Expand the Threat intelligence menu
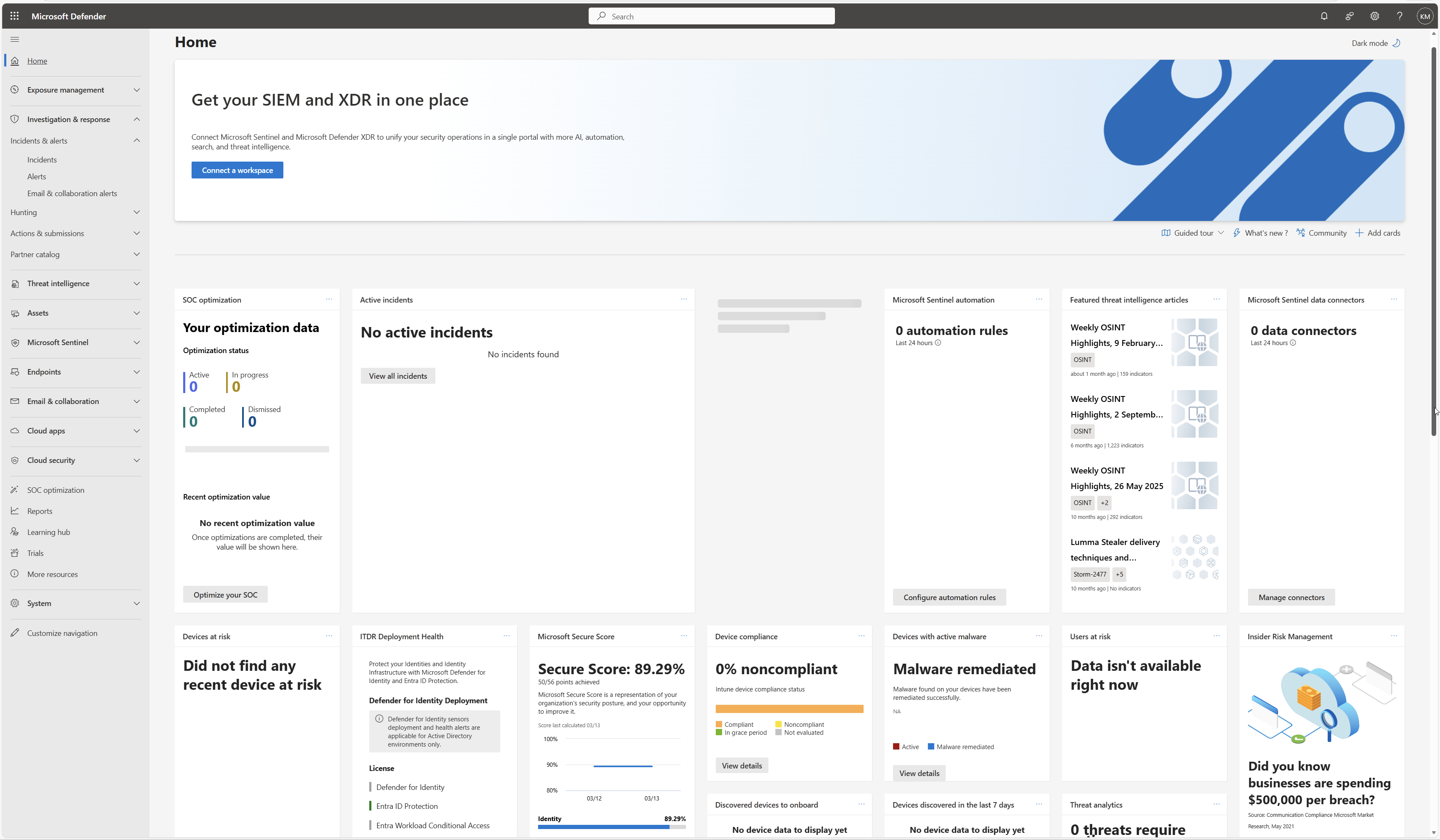The width and height of the screenshot is (1440, 840). pos(136,284)
